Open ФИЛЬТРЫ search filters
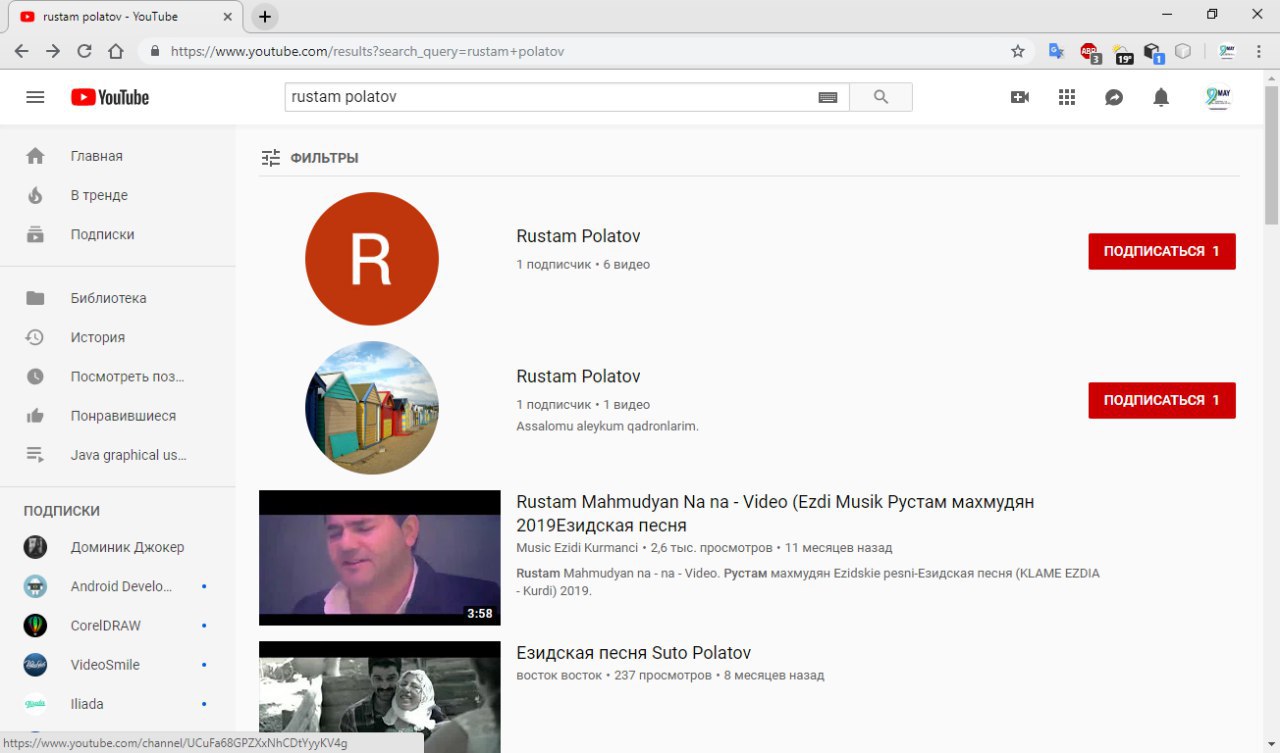Viewport: 1280px width, 753px height. [310, 158]
